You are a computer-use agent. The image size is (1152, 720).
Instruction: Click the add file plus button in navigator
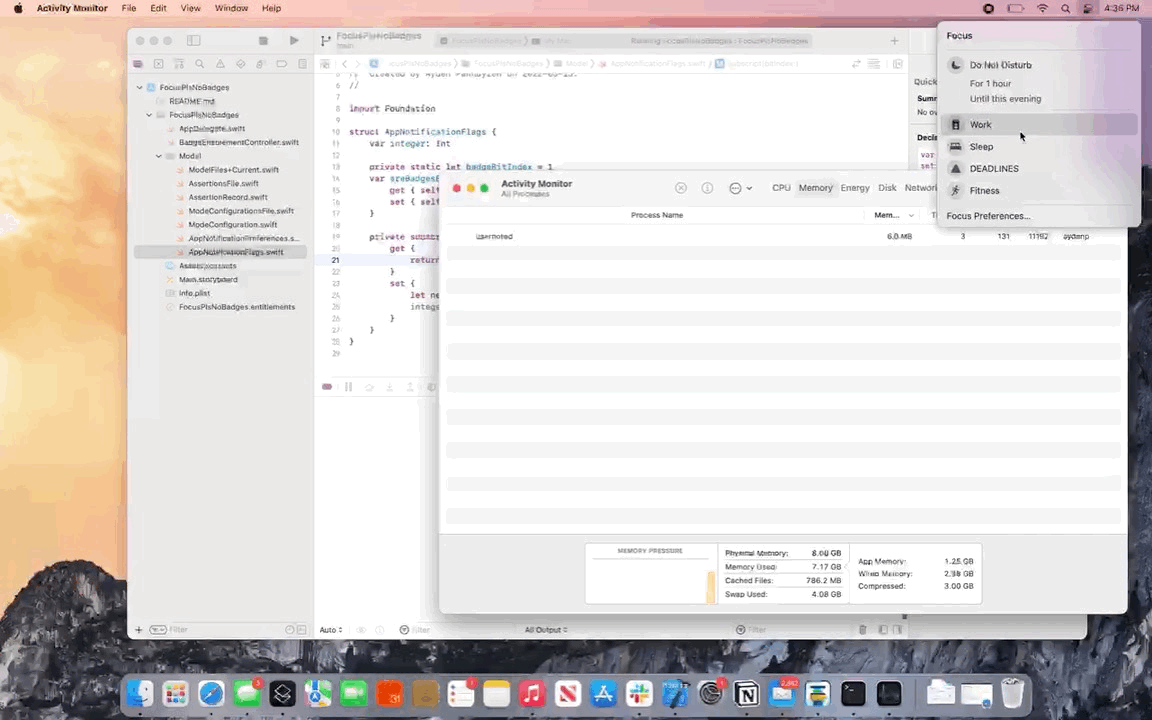pos(138,630)
